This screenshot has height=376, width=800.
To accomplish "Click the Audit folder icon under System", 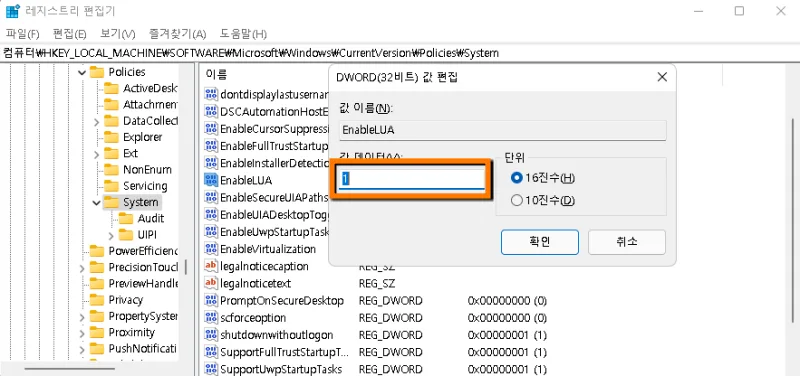I will pyautogui.click(x=126, y=218).
